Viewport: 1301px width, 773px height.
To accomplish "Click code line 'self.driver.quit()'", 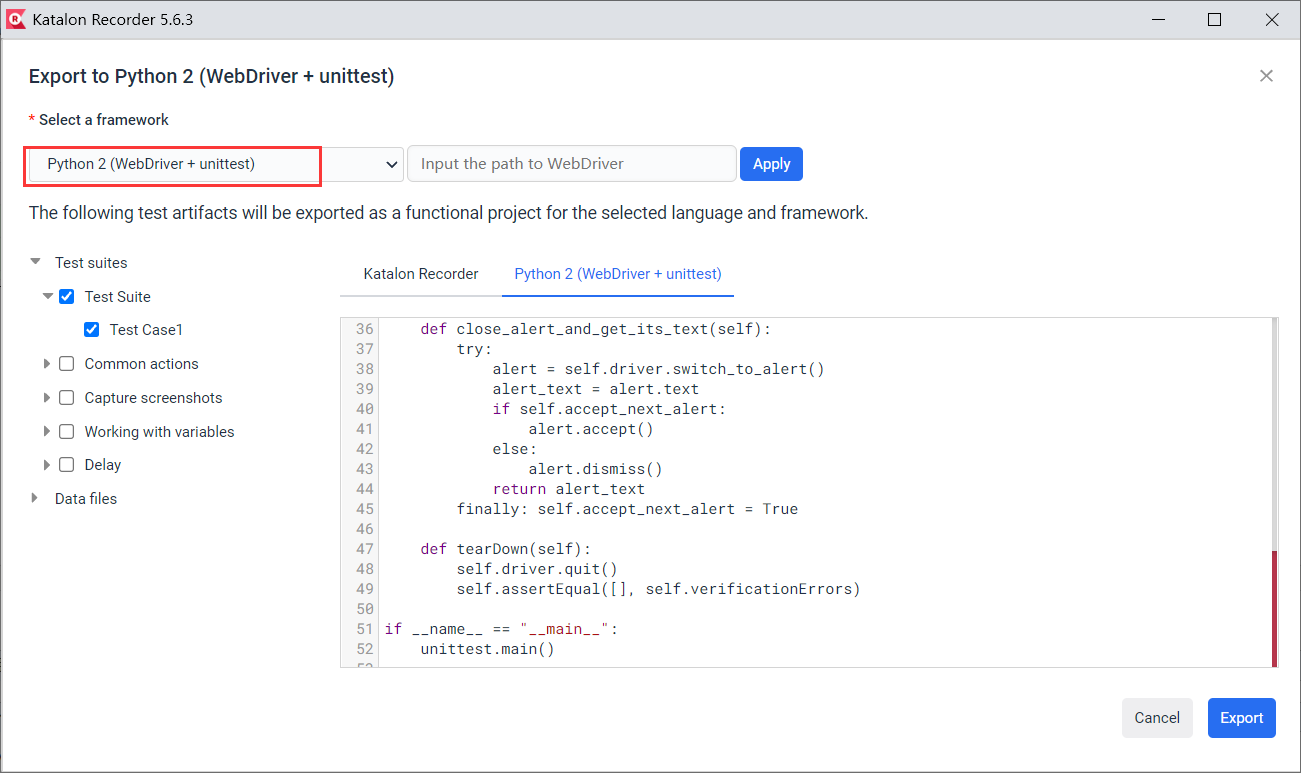I will (538, 569).
